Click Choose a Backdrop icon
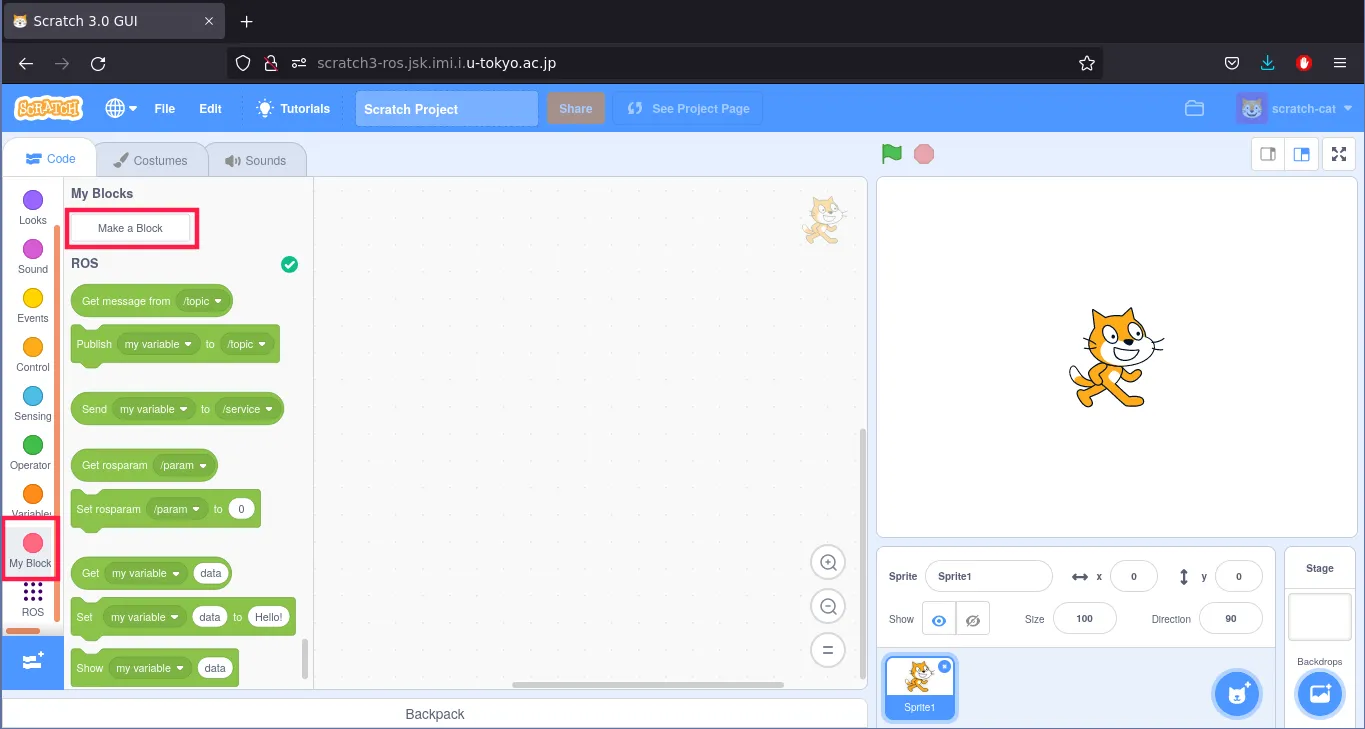The height and width of the screenshot is (729, 1365). tap(1319, 694)
